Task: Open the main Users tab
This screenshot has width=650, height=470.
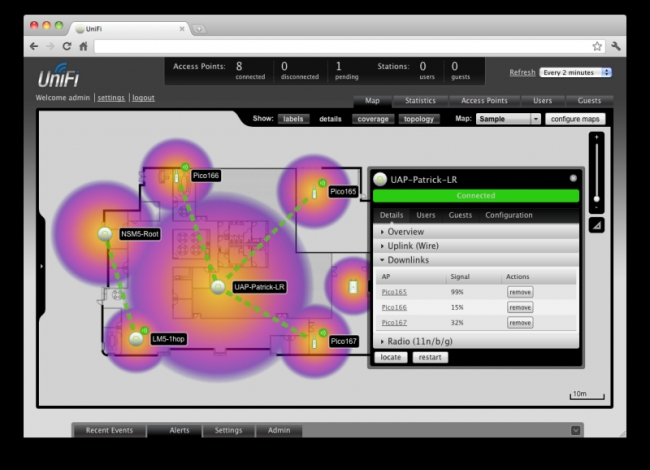Action: click(542, 101)
